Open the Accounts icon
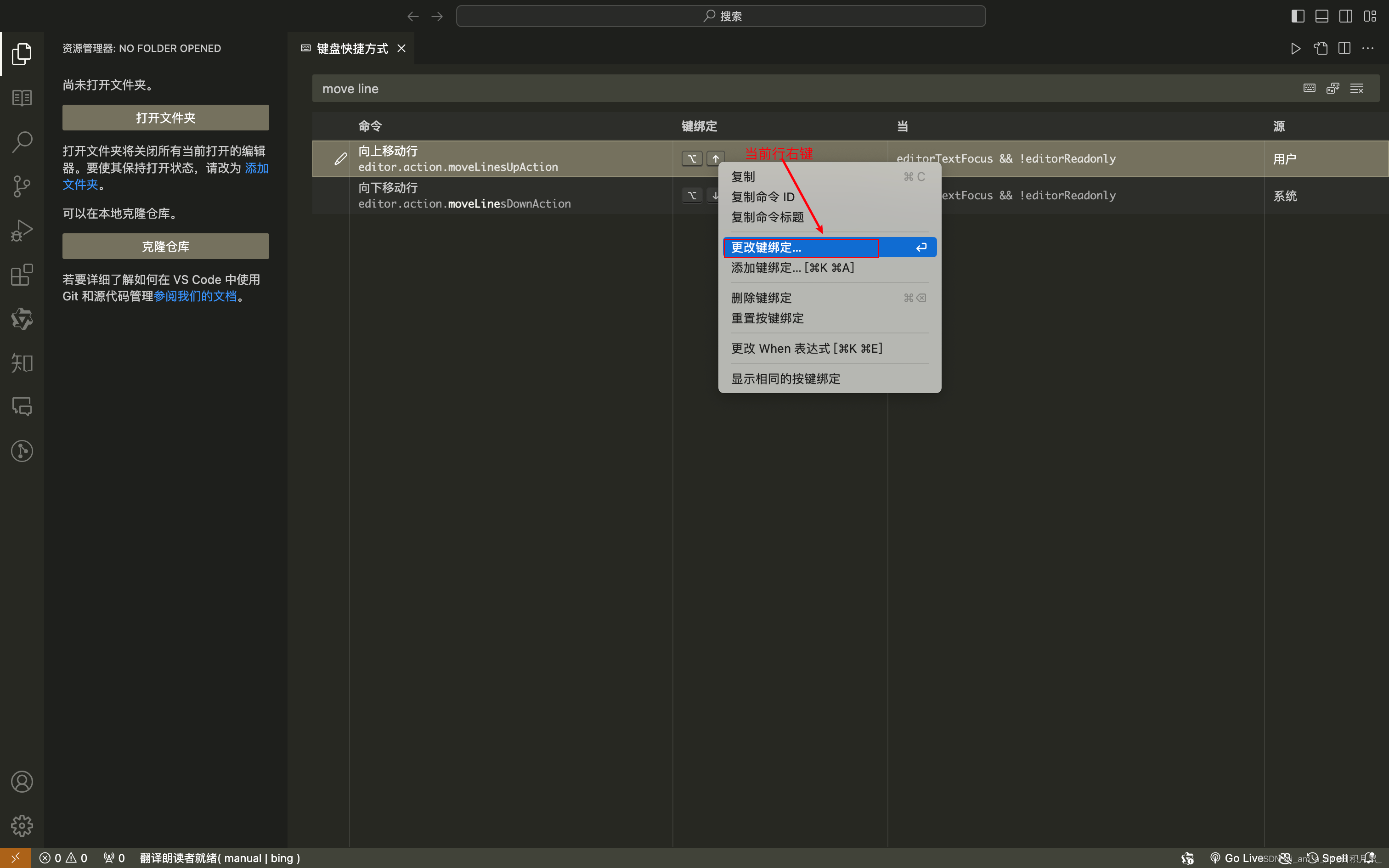The height and width of the screenshot is (868, 1389). click(22, 782)
